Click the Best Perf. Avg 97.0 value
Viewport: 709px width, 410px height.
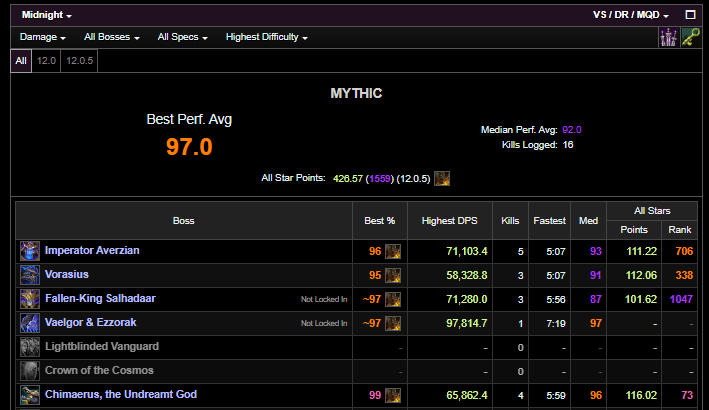click(189, 147)
